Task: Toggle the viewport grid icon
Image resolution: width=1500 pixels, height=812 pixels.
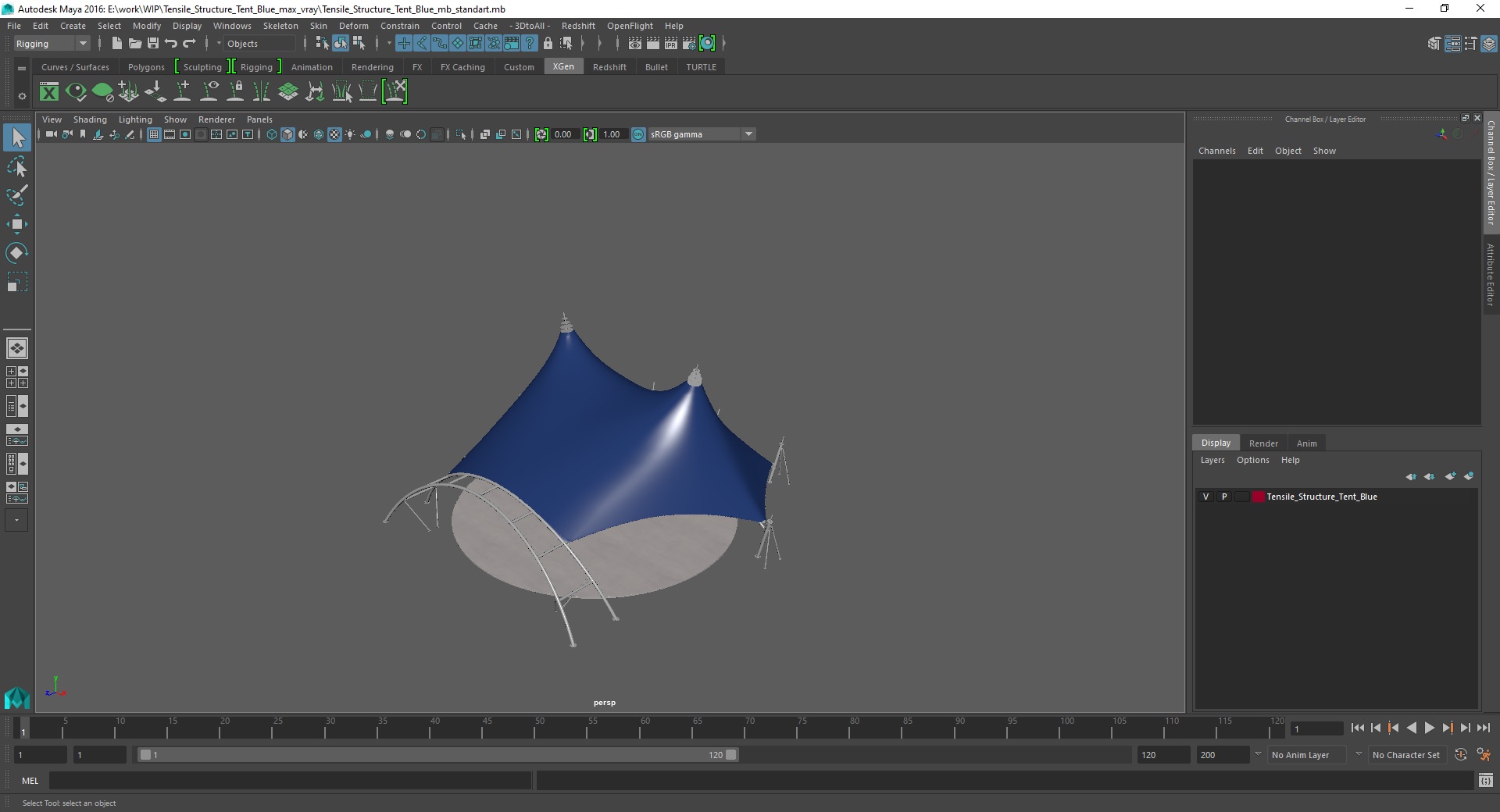Action: (154, 134)
